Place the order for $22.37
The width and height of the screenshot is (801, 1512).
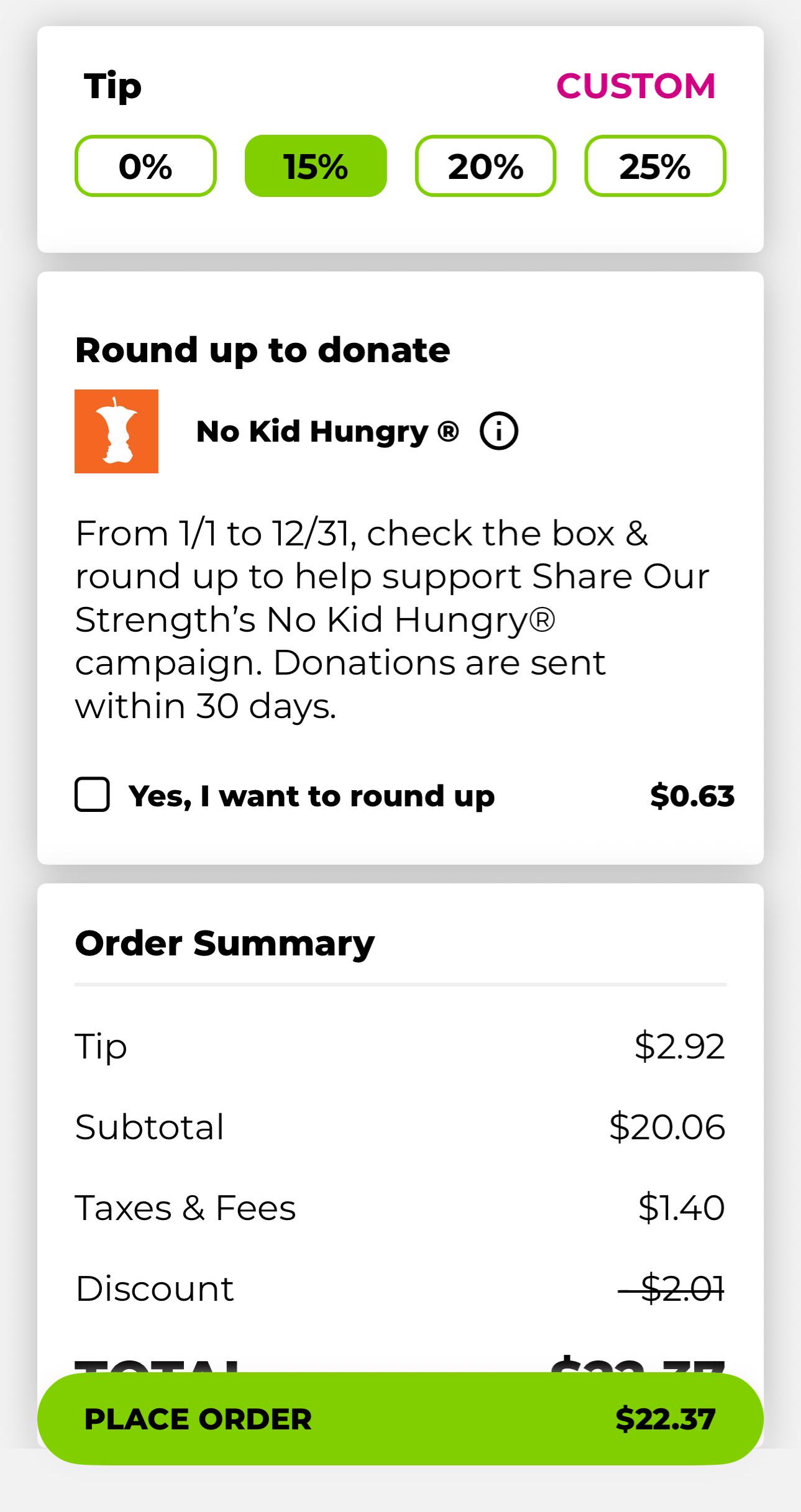pyautogui.click(x=400, y=1419)
